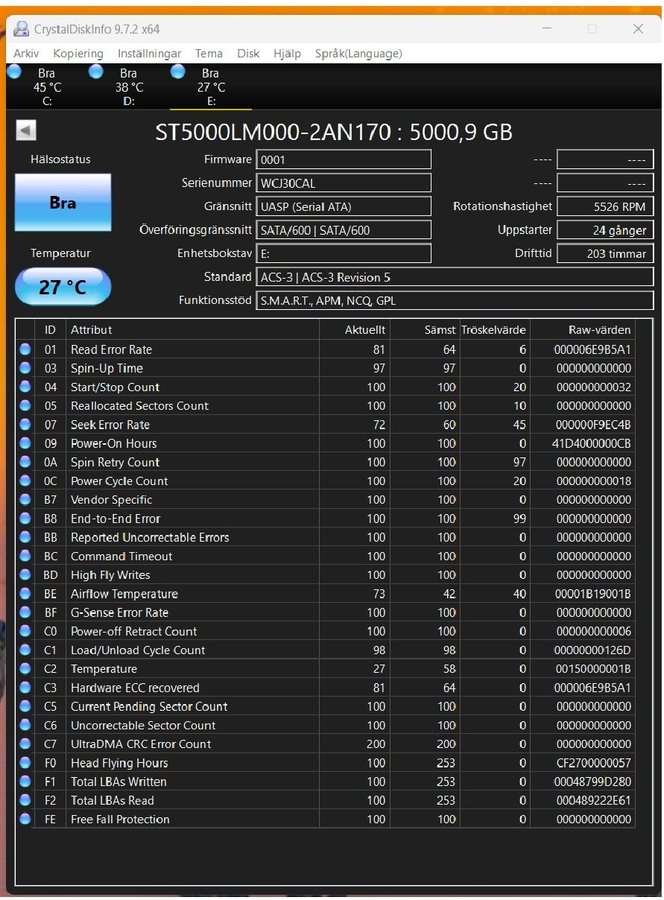664x900 pixels.
Task: Open the Språk(Language) menu
Action: [x=358, y=53]
